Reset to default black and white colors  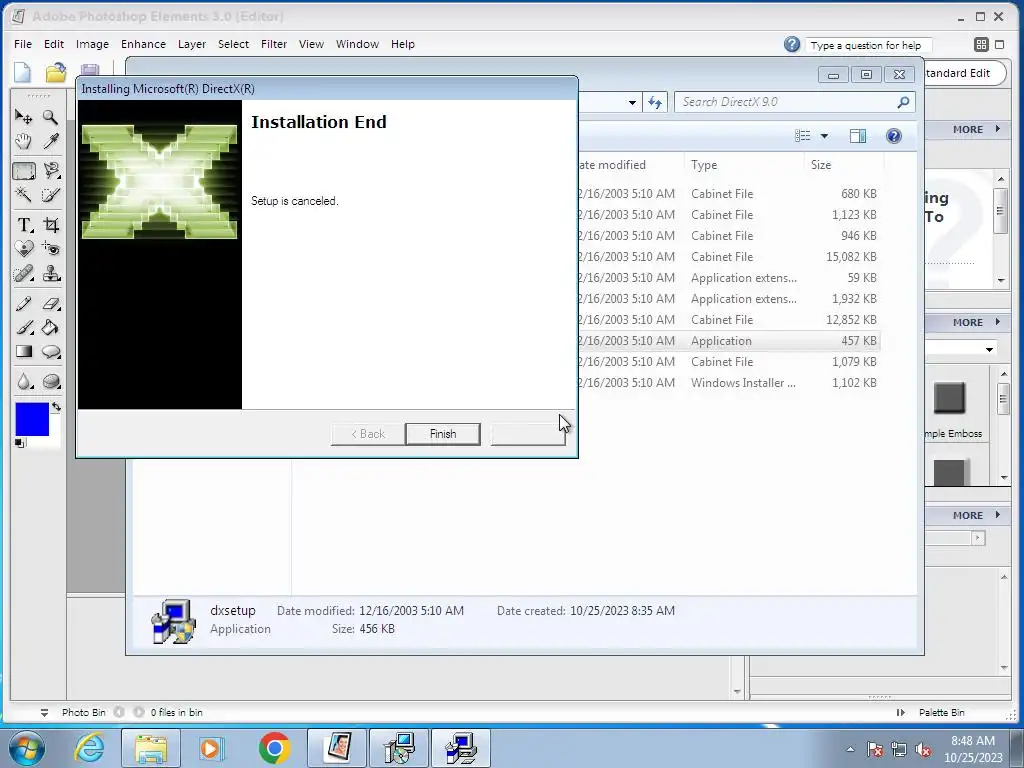pos(20,443)
